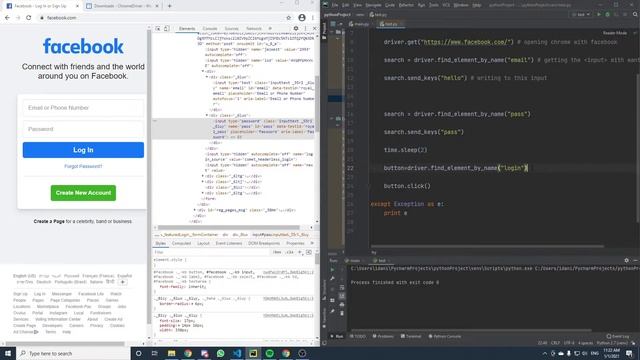This screenshot has width=640, height=360.
Task: Reload the Facebook page
Action: (x=29, y=18)
